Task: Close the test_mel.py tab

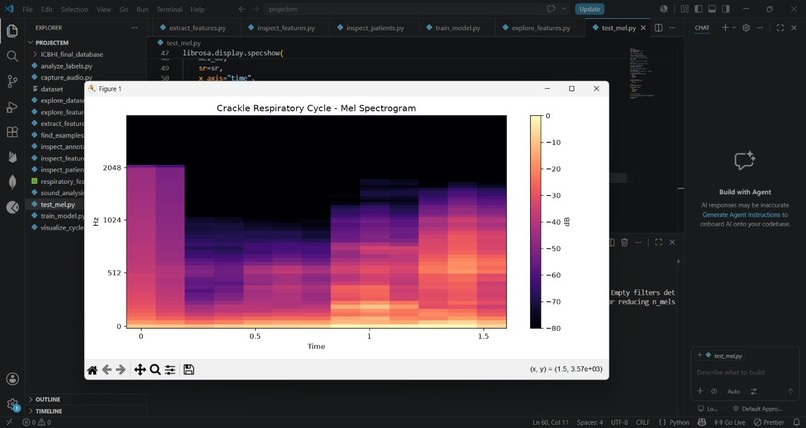Action: click(x=643, y=28)
